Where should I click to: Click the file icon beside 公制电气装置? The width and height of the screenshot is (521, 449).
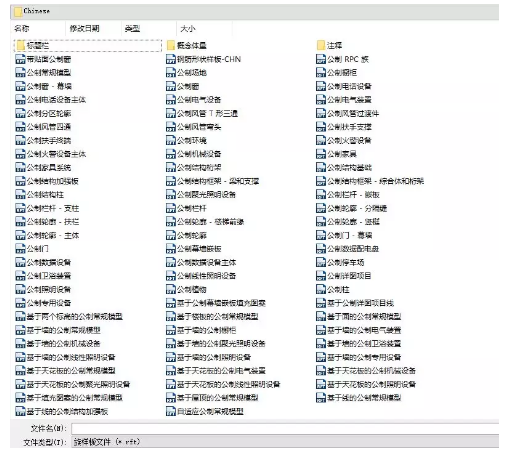point(321,99)
